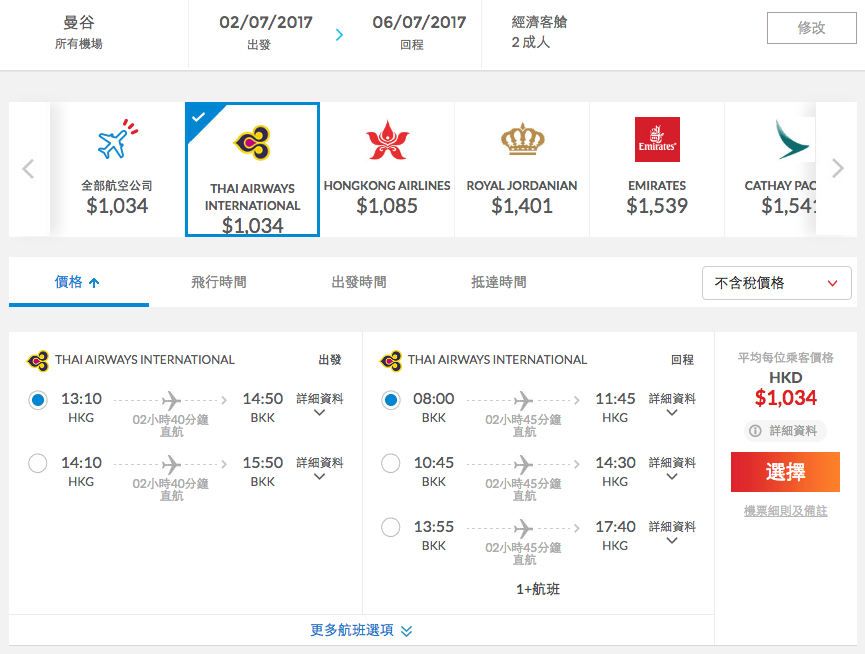Expand 更多航班選項 more flight options
This screenshot has width=865, height=654.
pos(361,630)
